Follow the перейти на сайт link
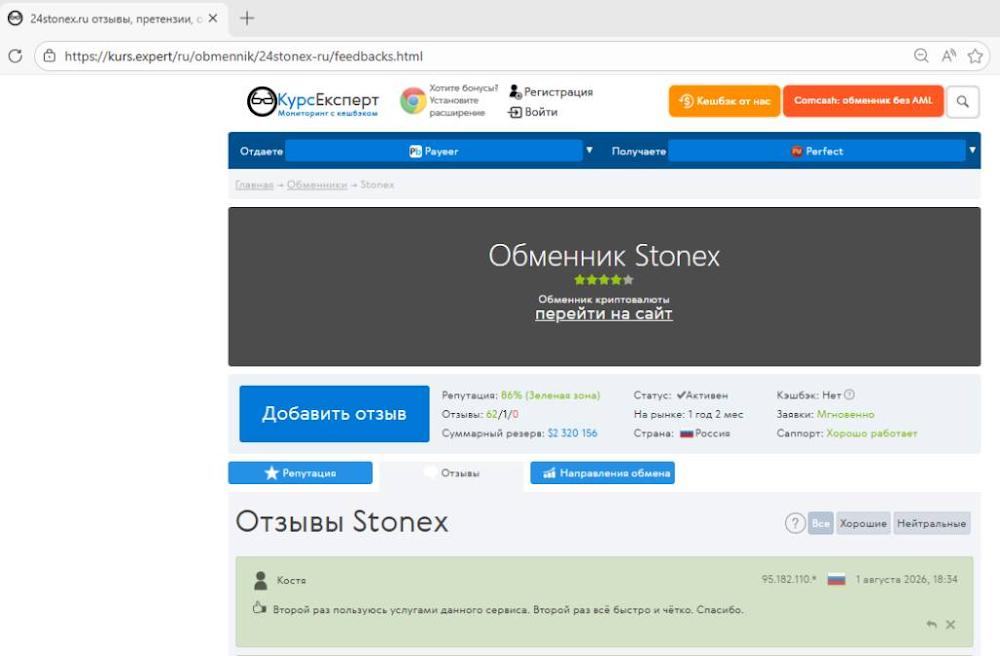This screenshot has height=656, width=1000. coord(603,314)
